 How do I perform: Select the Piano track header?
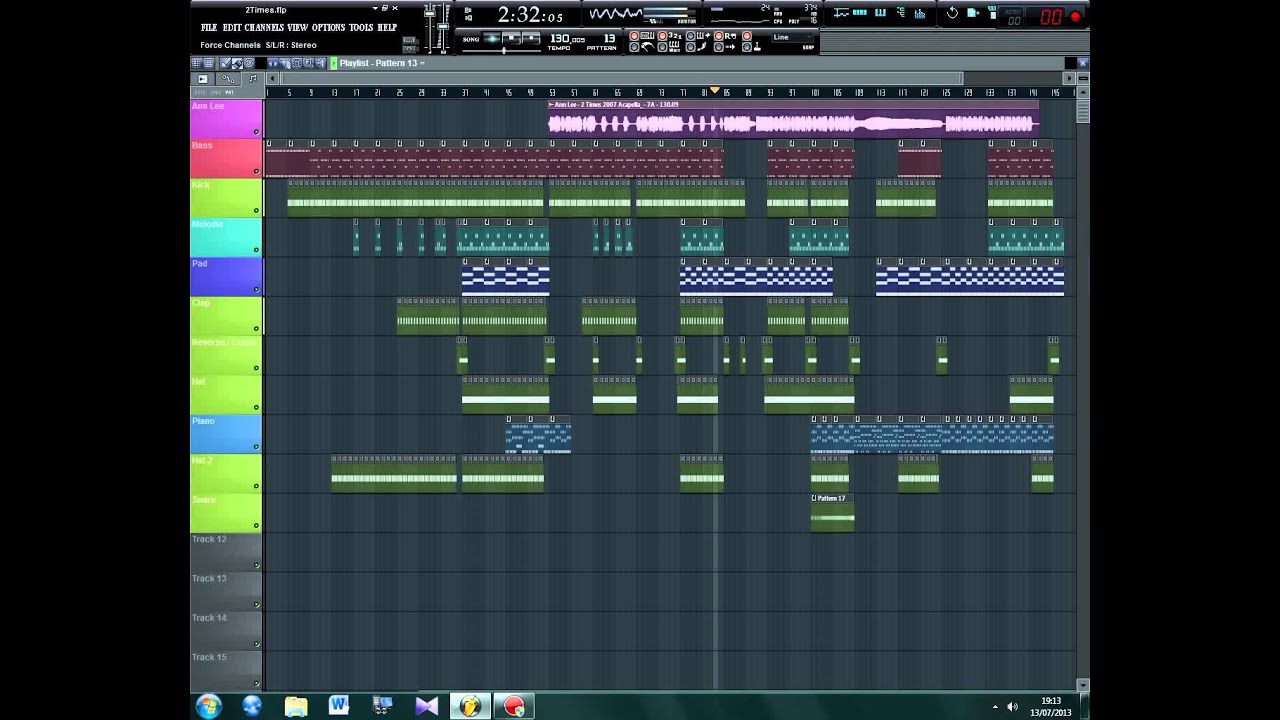(x=226, y=434)
